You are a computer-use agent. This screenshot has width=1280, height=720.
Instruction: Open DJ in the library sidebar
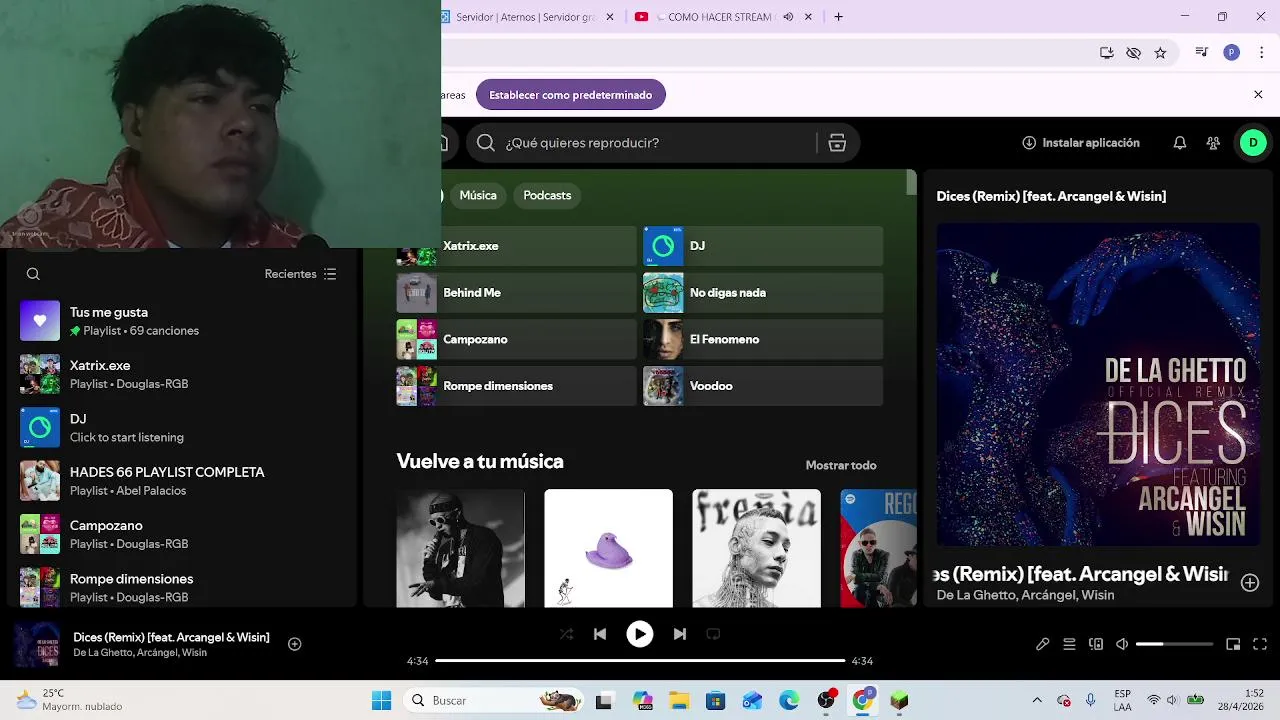(180, 427)
